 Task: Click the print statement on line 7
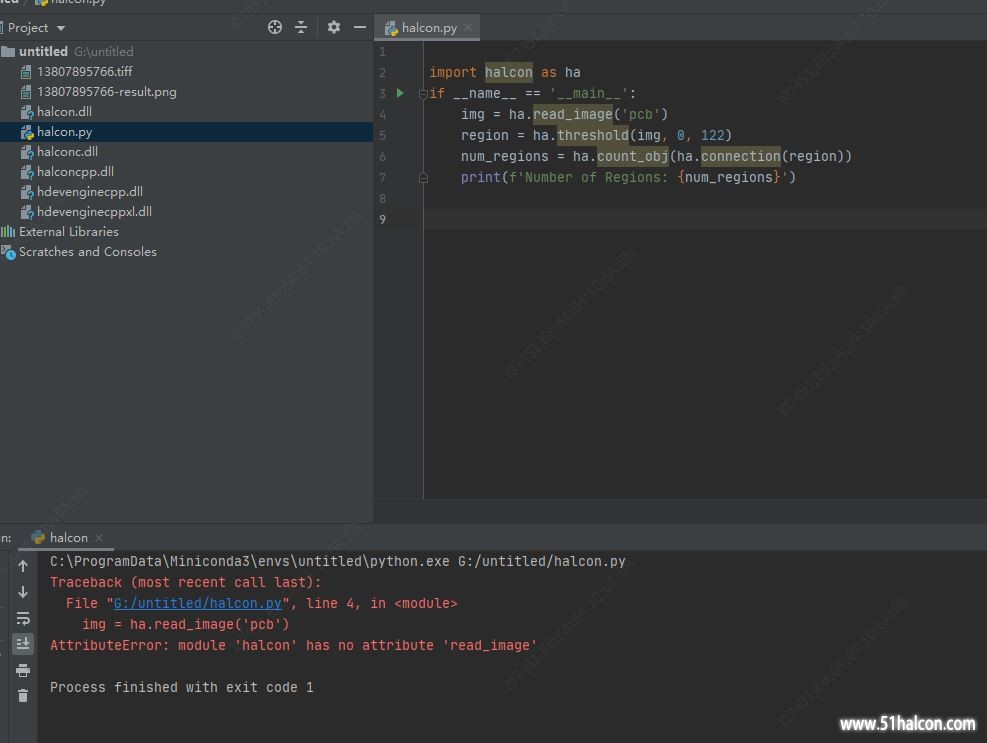pos(628,178)
